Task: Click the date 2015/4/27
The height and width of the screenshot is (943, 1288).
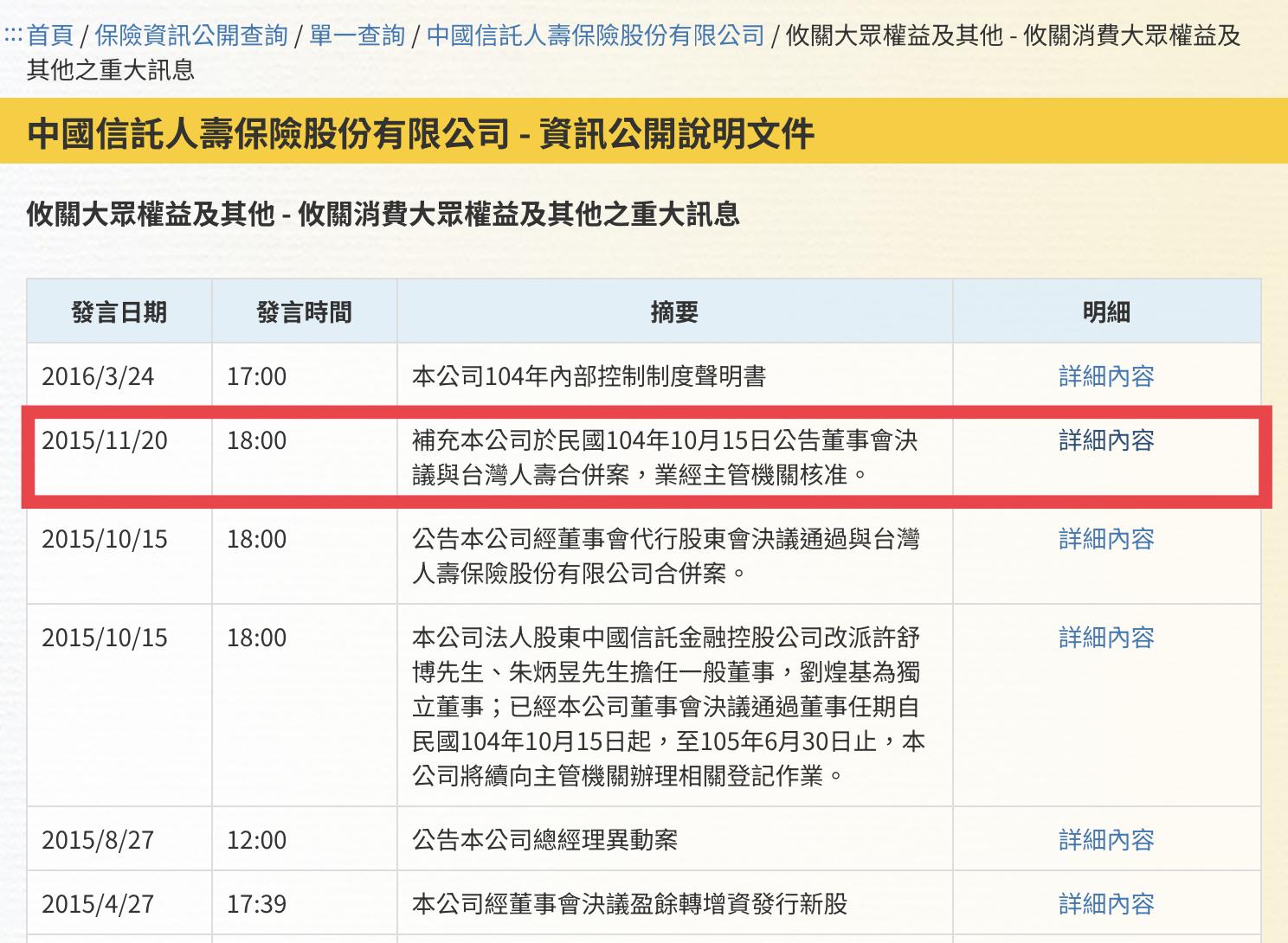Action: point(98,904)
